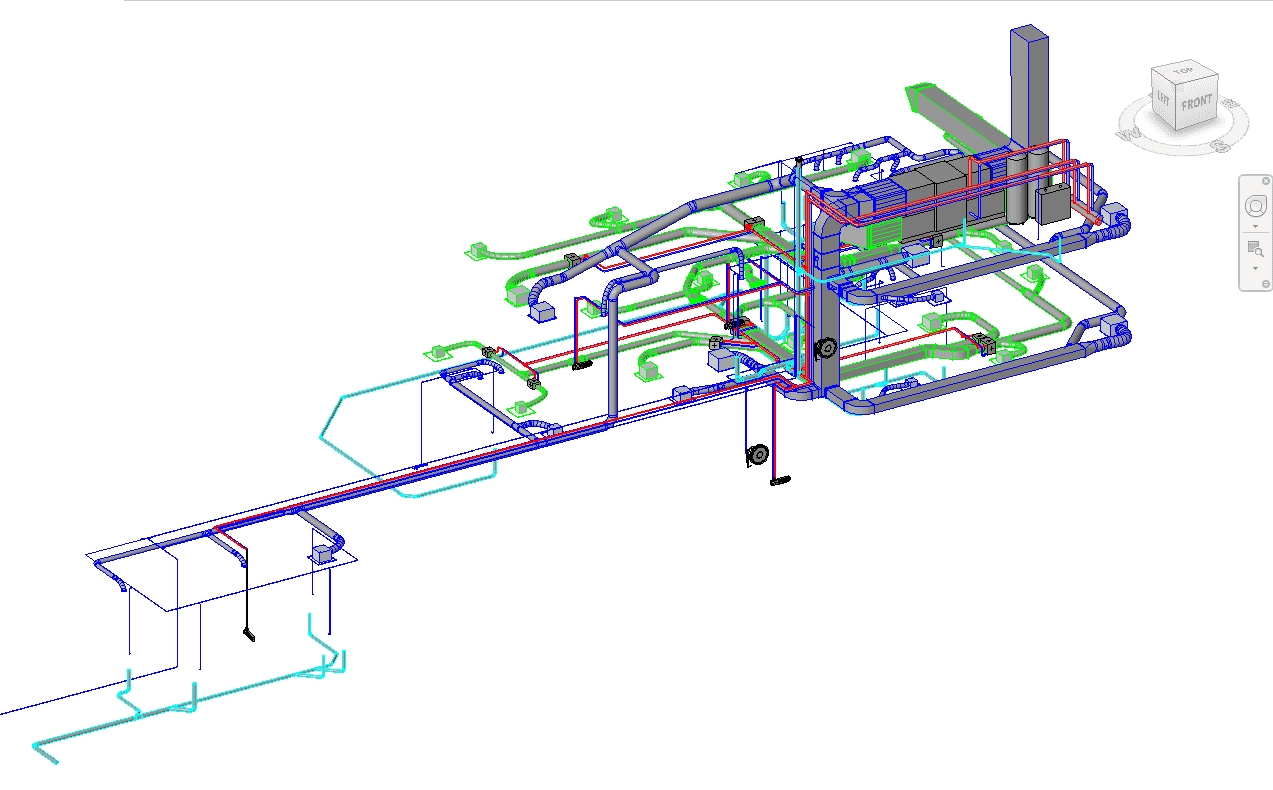Image resolution: width=1273 pixels, height=790 pixels.
Task: Select the standalone round fan below the ductwork
Action: point(757,456)
